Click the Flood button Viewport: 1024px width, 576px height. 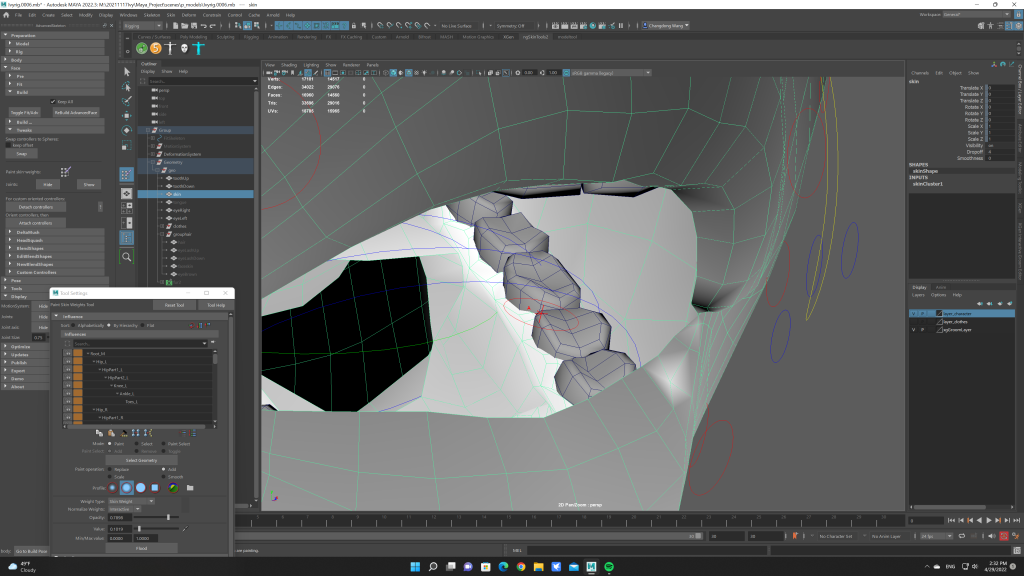[141, 548]
